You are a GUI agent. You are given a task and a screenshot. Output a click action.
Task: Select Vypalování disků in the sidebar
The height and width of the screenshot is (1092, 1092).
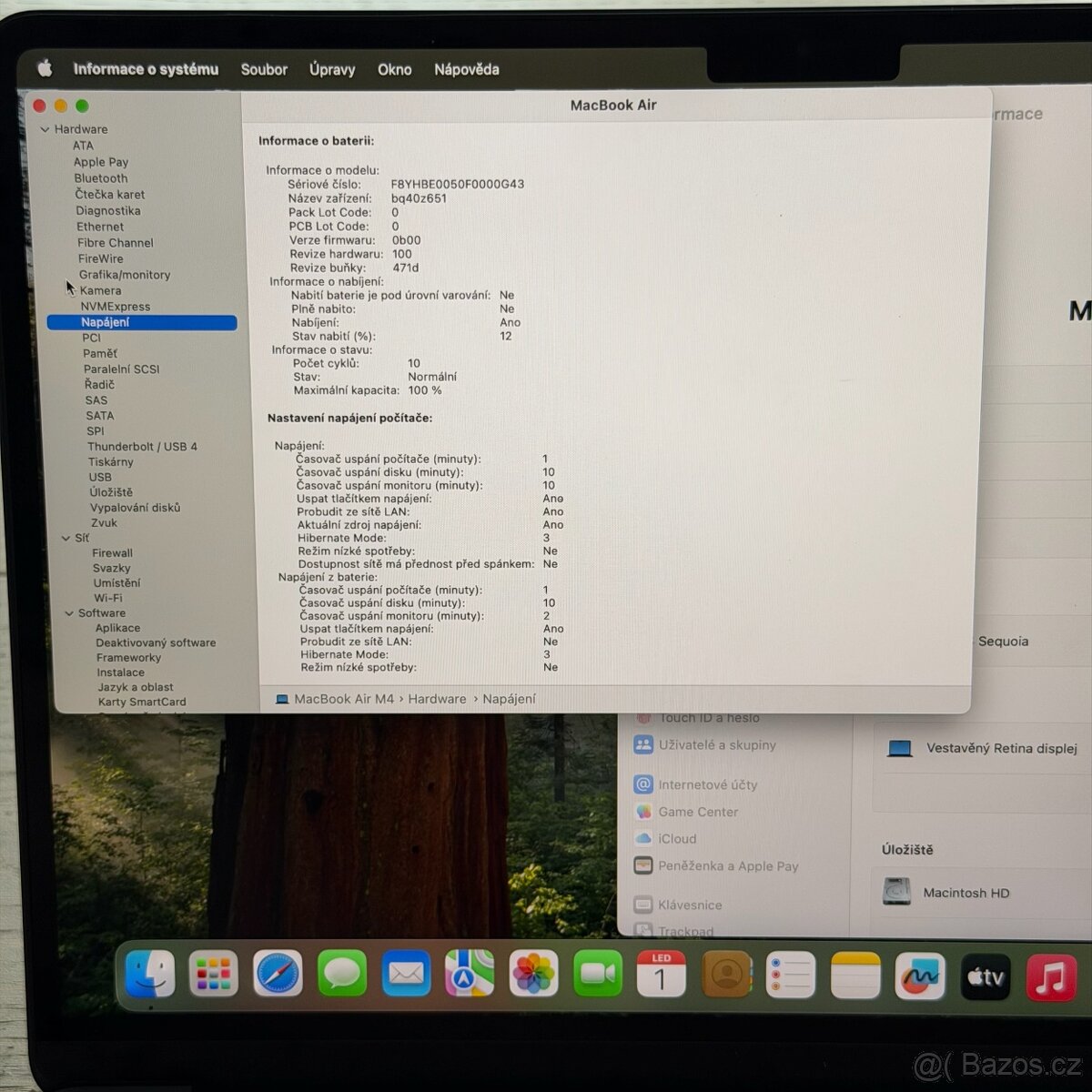pyautogui.click(x=136, y=508)
